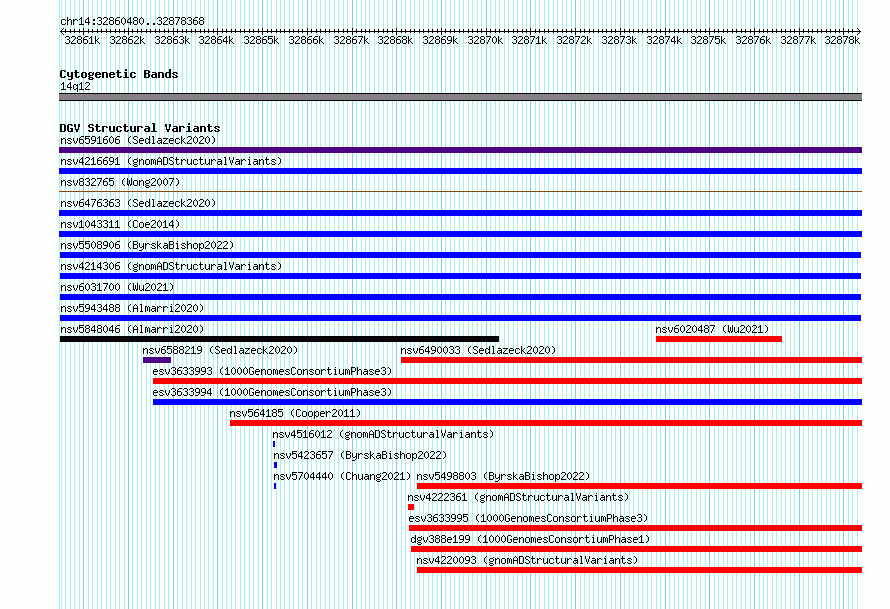
Task: Click blue bar under nsv5508906
Action: (460, 255)
